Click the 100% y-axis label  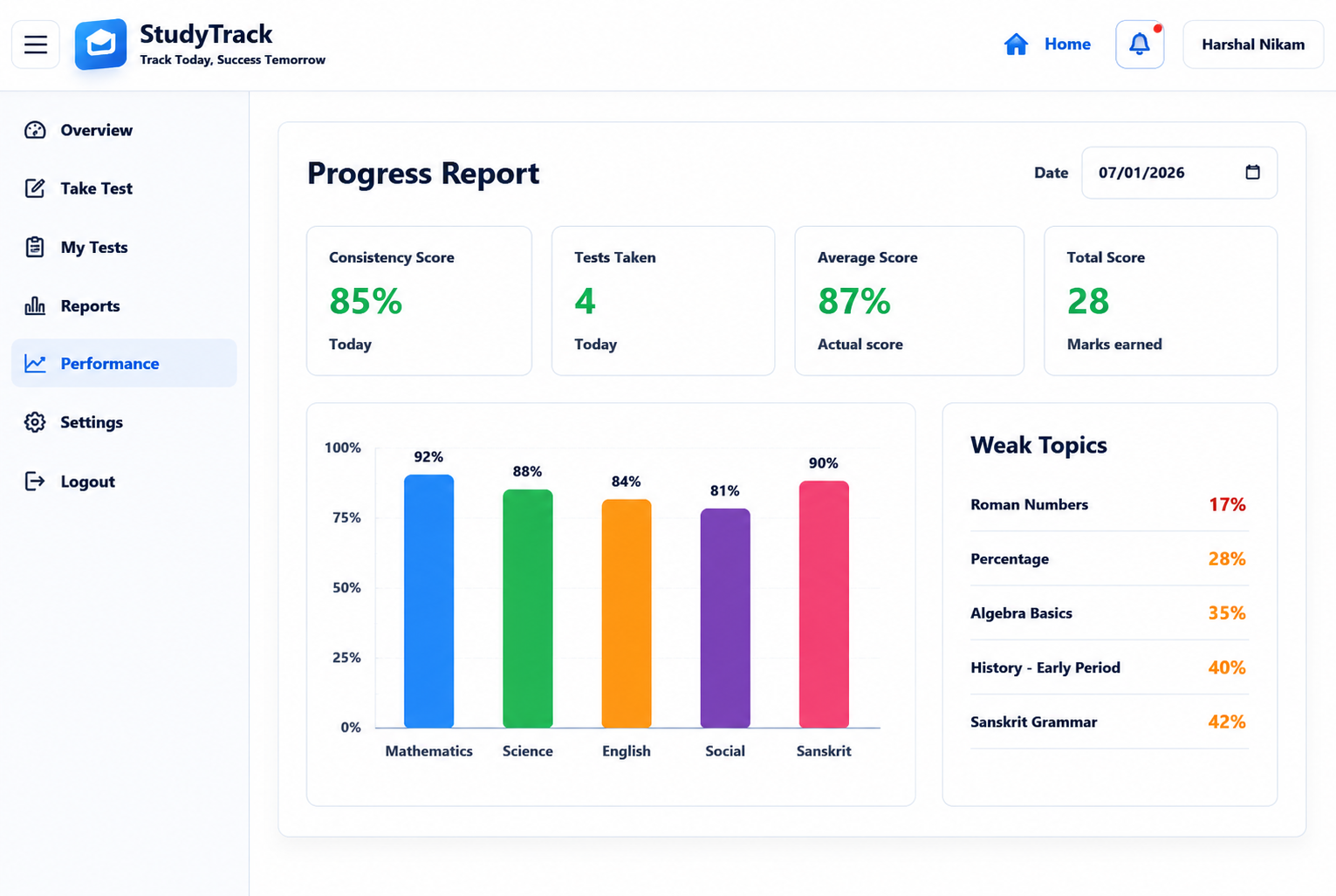coord(342,448)
